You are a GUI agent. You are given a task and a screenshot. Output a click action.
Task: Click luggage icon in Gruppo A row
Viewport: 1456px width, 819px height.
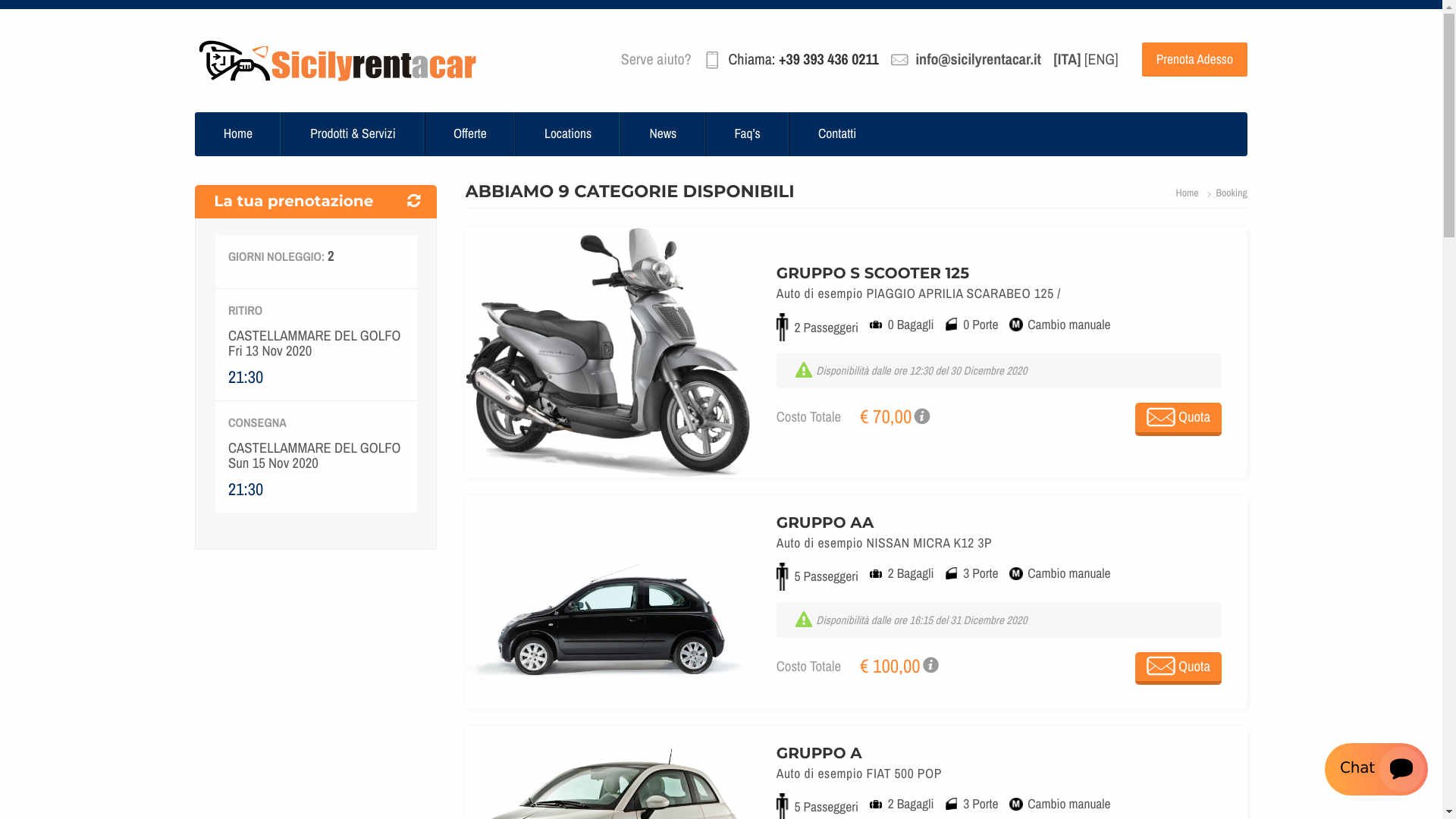[876, 805]
